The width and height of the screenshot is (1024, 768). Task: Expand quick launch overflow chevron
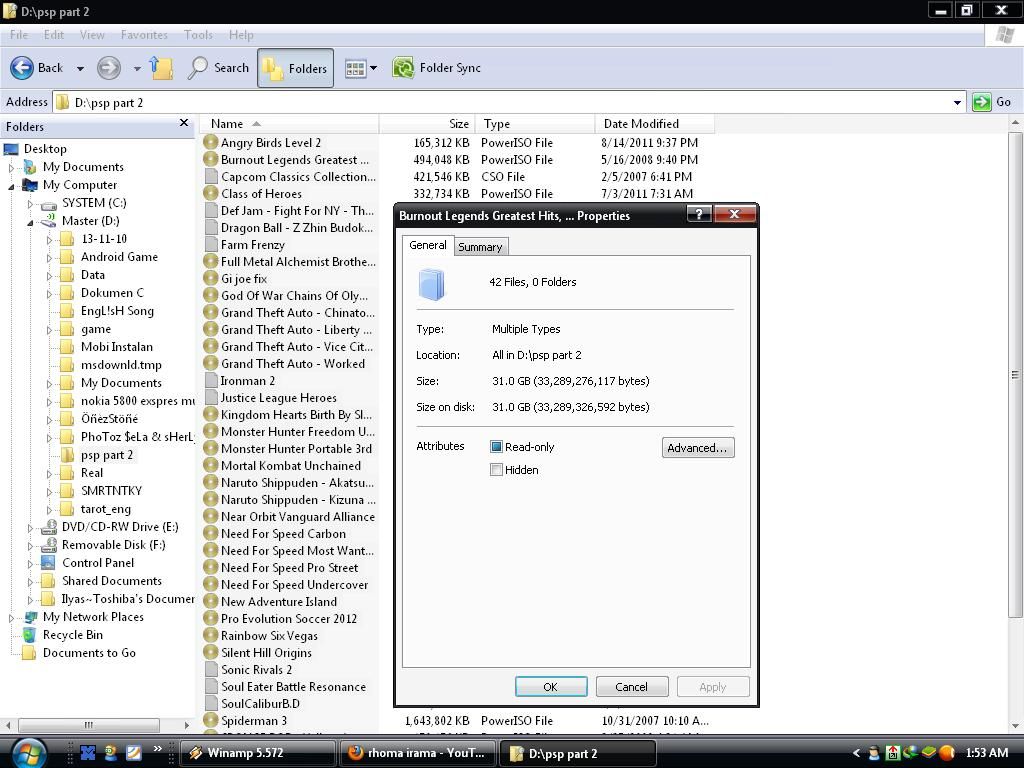click(x=157, y=749)
